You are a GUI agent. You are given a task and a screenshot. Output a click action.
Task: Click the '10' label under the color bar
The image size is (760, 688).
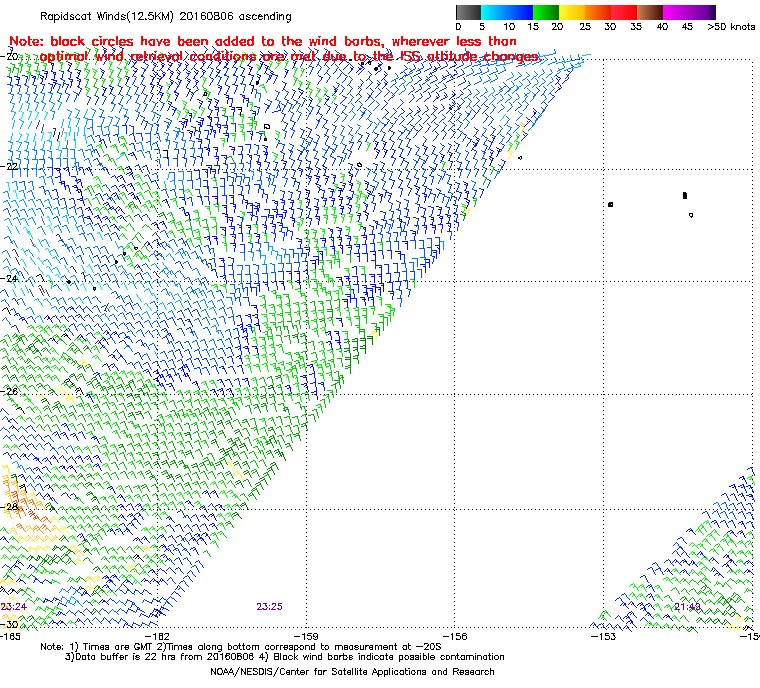[x=509, y=27]
